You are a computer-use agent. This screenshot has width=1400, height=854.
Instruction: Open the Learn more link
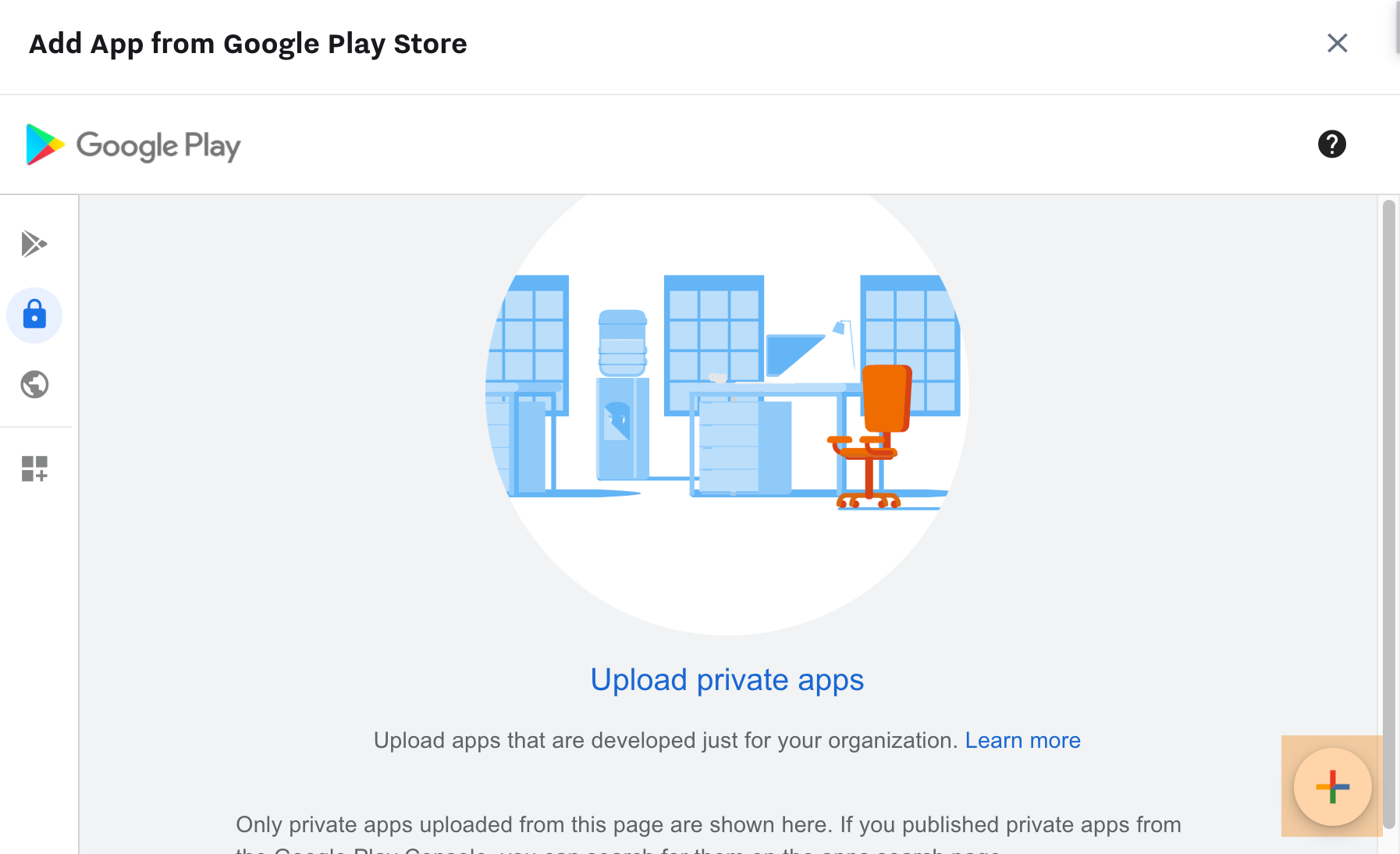1022,740
